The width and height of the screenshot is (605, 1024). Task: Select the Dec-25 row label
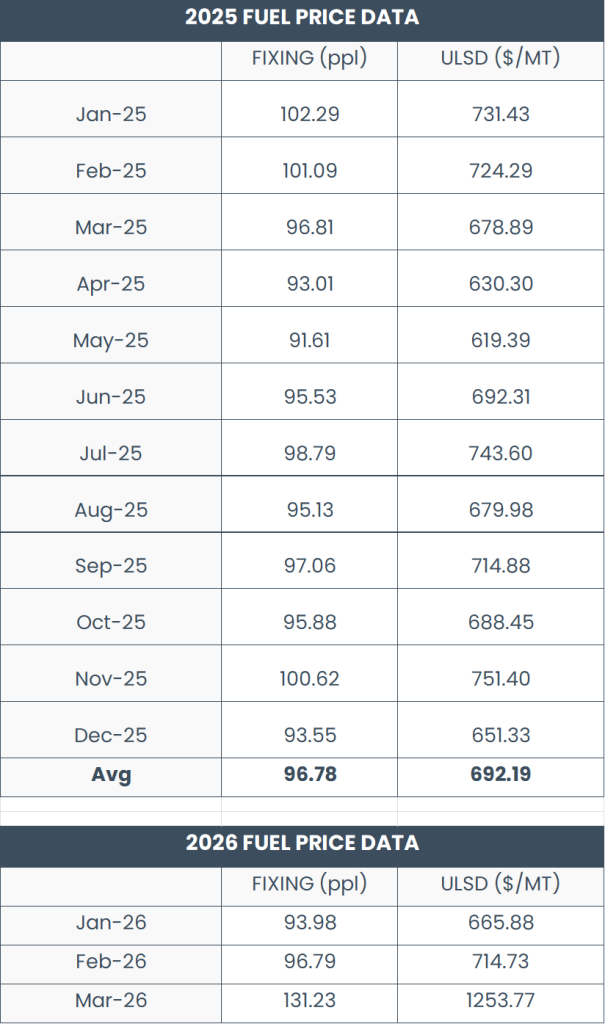point(111,735)
